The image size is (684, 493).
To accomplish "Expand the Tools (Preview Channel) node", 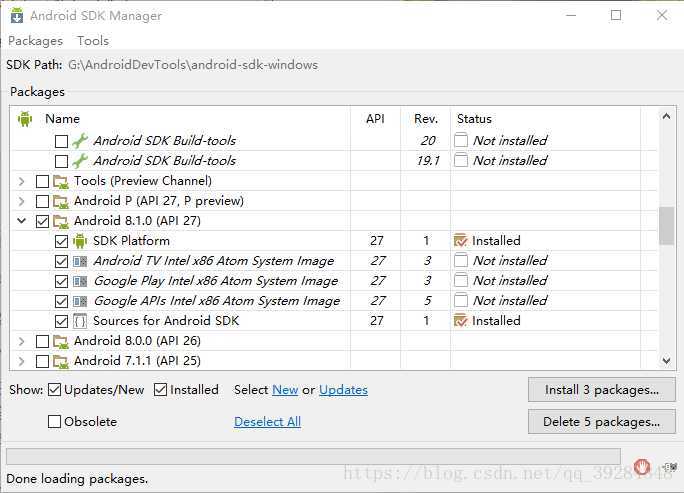I will click(21, 181).
